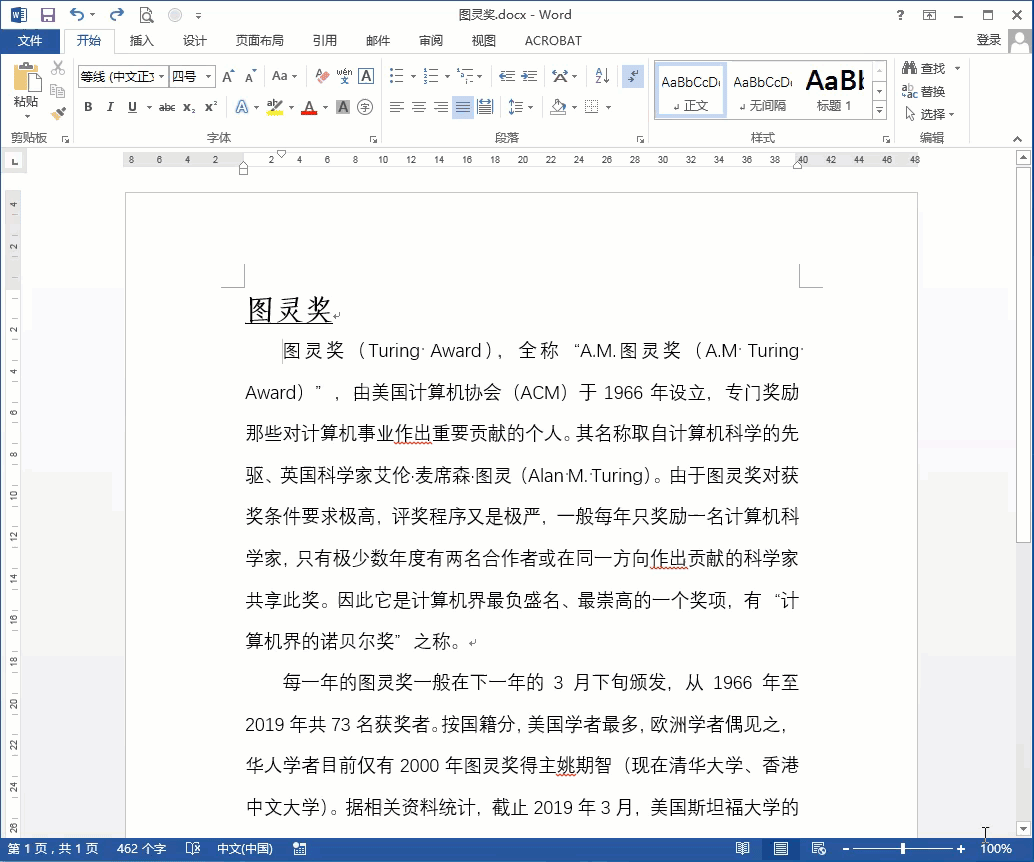Apply the Format Painter
The height and width of the screenshot is (862, 1034).
tap(58, 113)
